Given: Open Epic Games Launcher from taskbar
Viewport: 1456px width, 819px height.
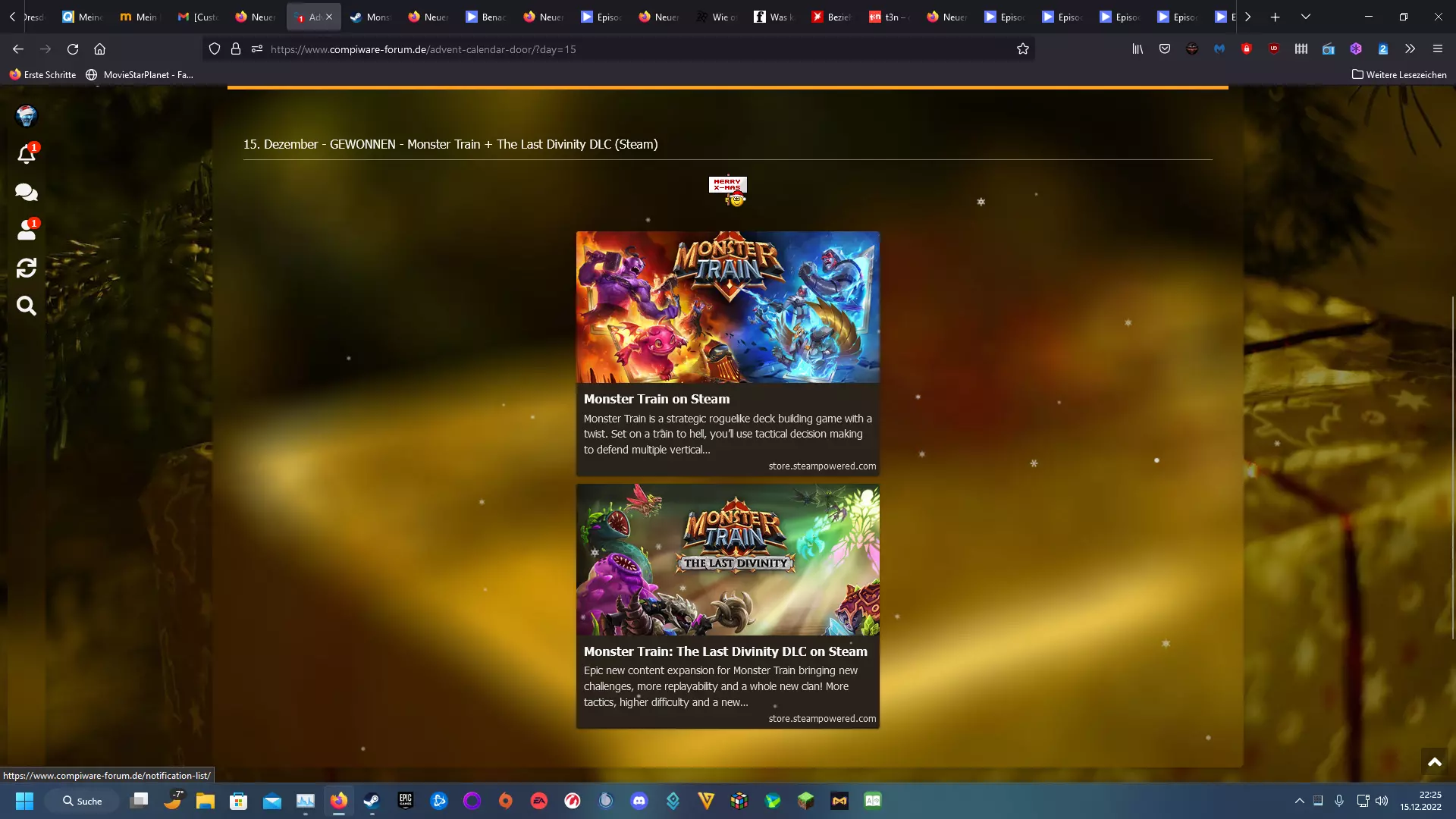Looking at the screenshot, I should pyautogui.click(x=405, y=801).
